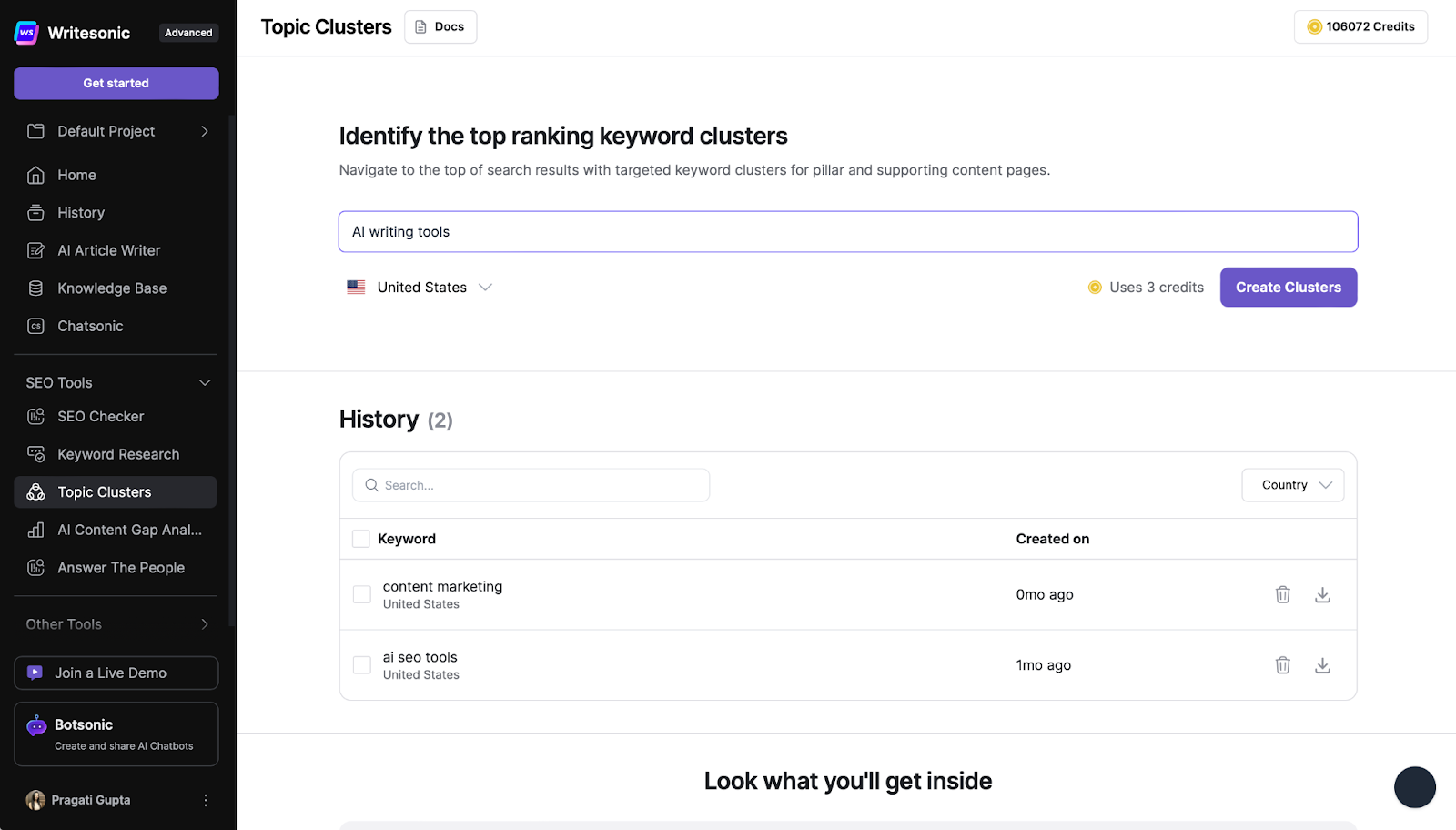Click the History stack icon
This screenshot has height=830, width=1456.
(36, 213)
